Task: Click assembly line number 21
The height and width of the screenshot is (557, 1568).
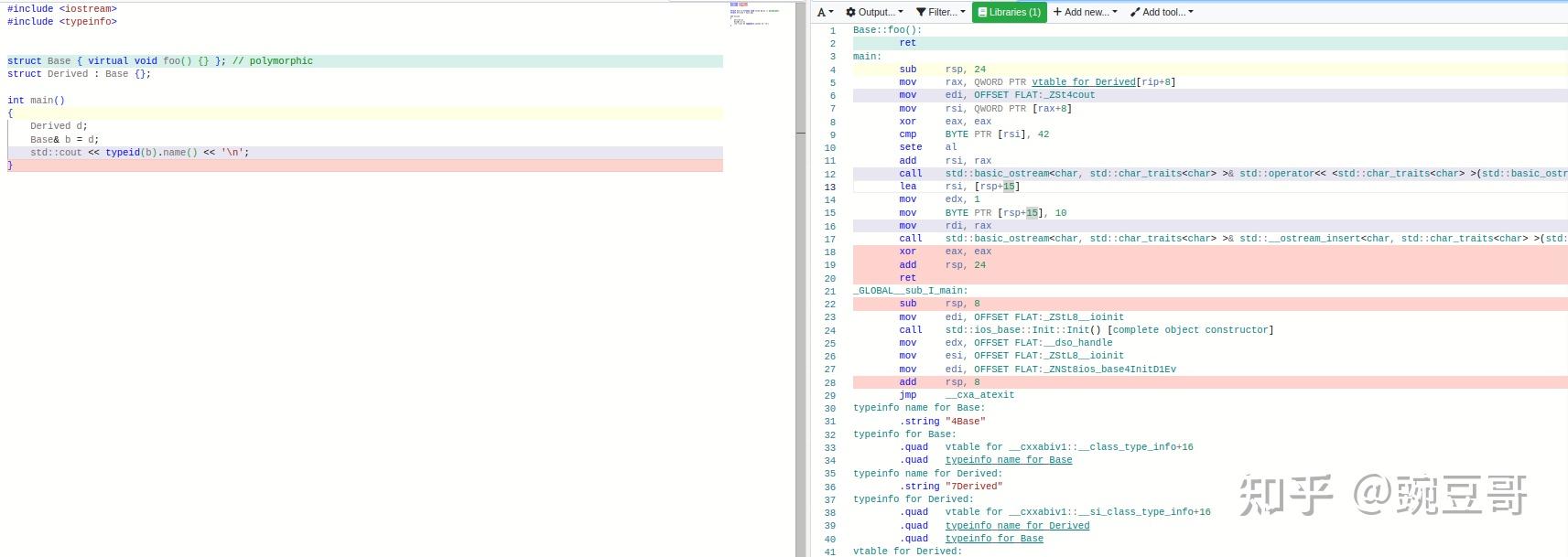Action: point(830,291)
